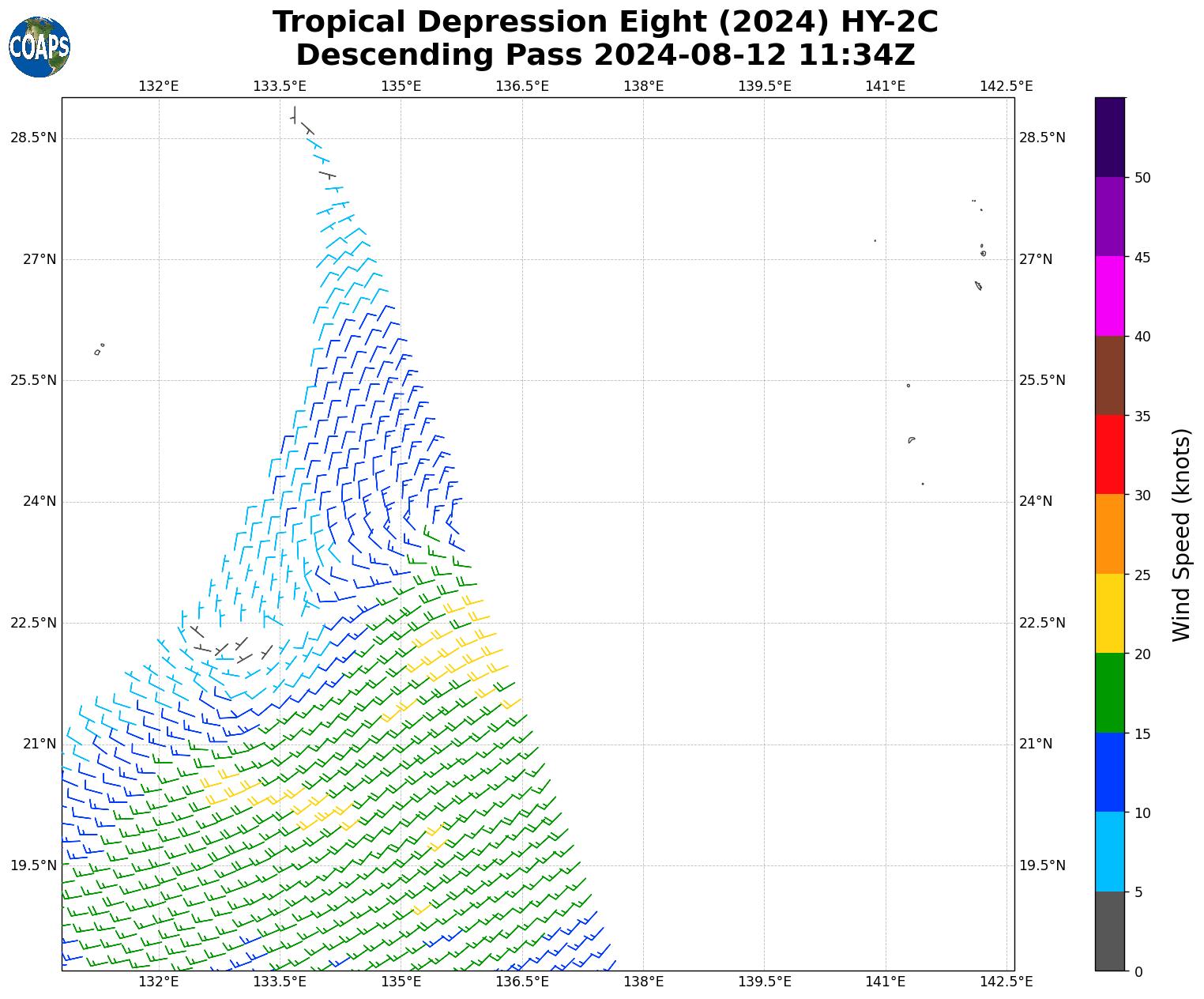1204x999 pixels.
Task: Click the 50 tick label on colorbar
Action: pos(1142,178)
